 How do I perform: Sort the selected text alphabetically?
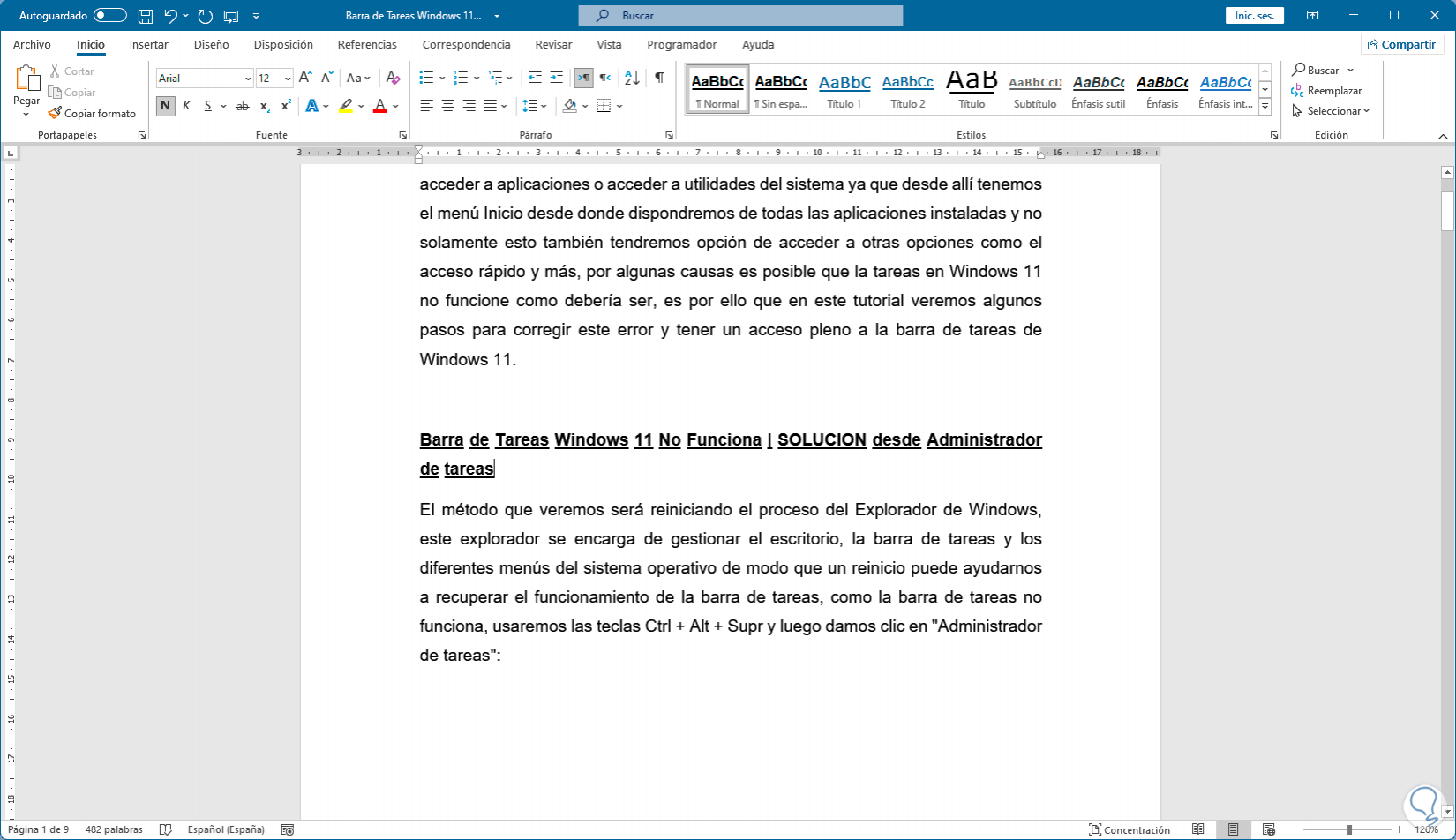tap(632, 78)
